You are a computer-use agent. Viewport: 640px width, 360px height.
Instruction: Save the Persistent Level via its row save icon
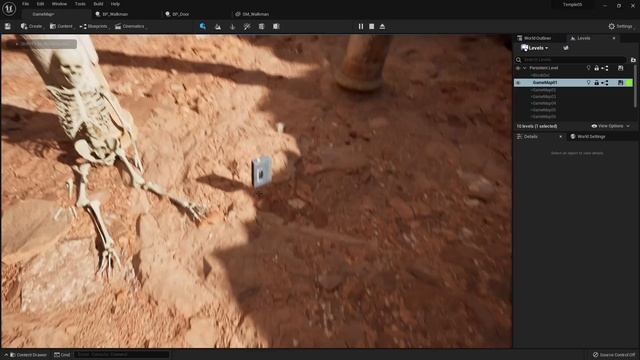click(x=620, y=68)
